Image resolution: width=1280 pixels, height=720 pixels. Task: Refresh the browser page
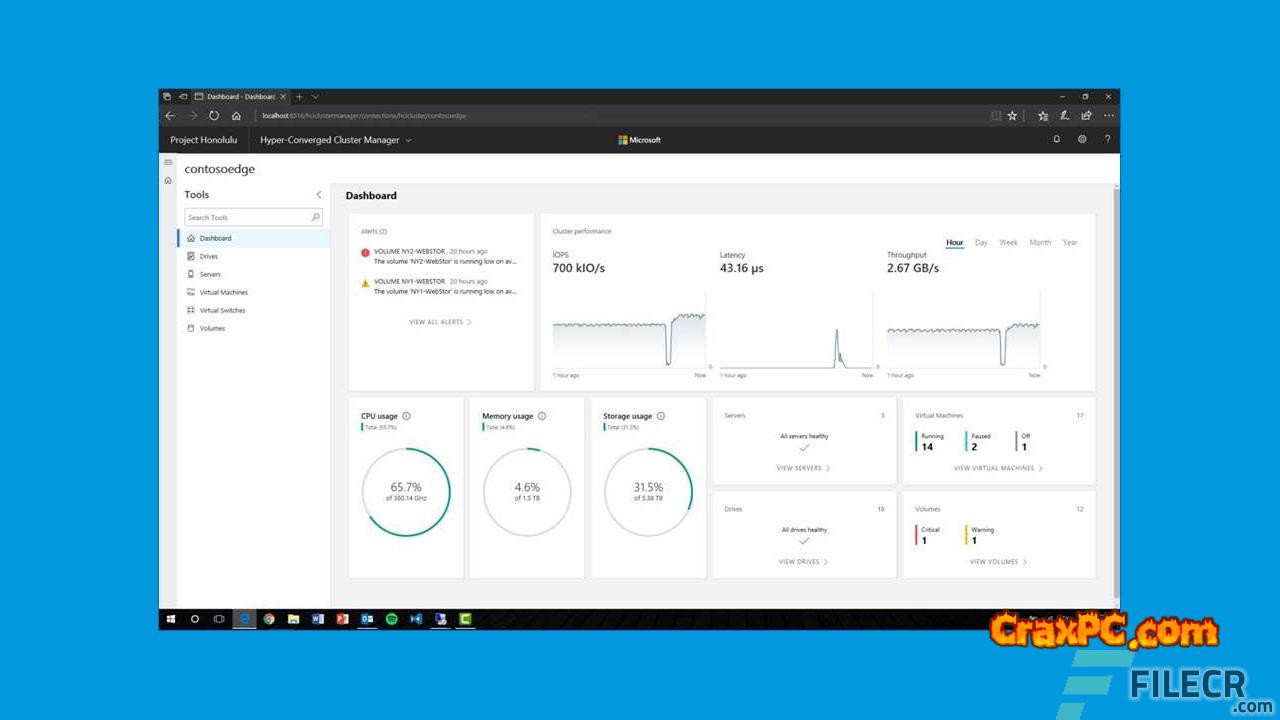coord(214,116)
